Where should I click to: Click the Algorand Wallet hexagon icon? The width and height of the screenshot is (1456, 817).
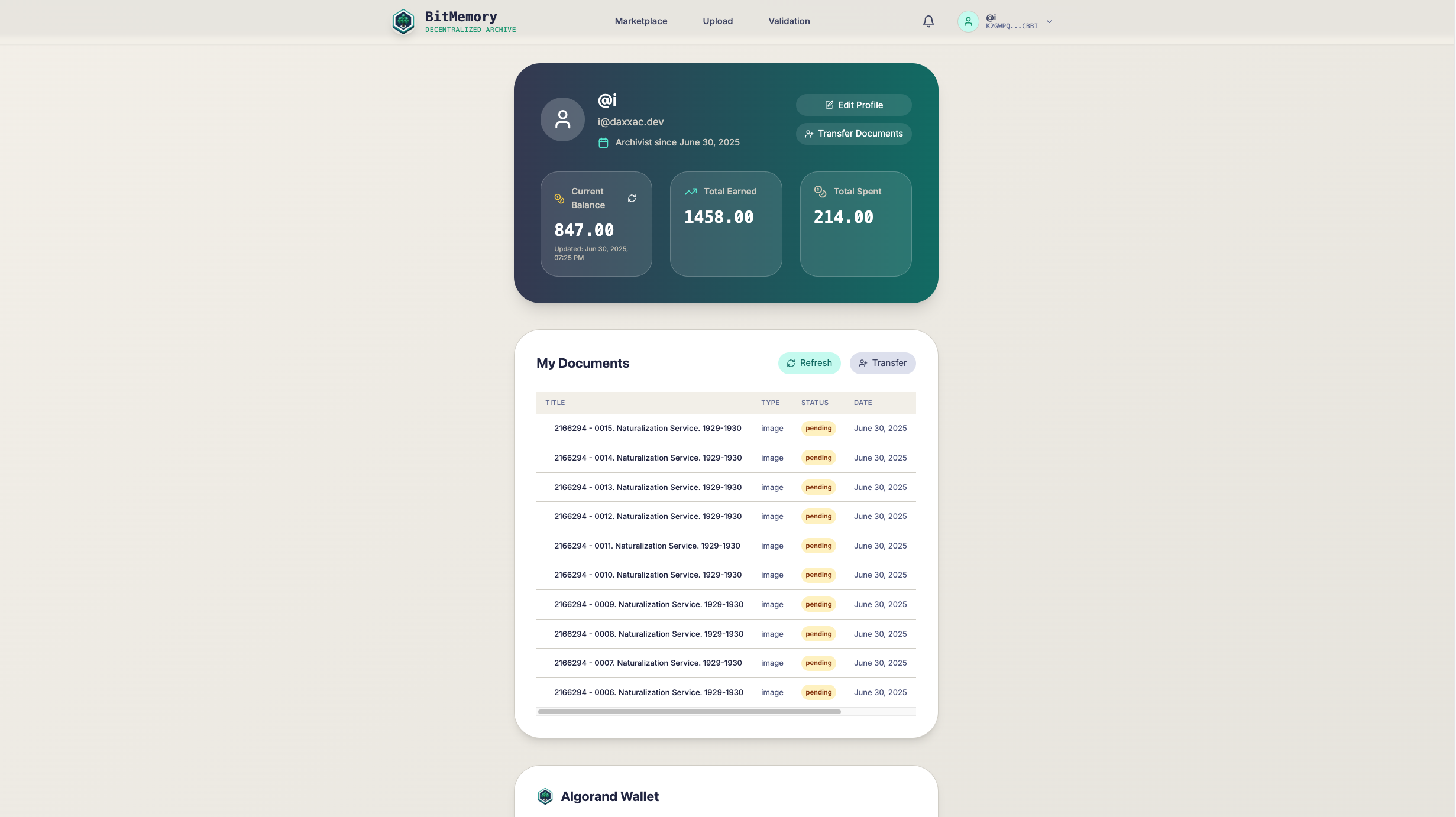click(x=545, y=796)
